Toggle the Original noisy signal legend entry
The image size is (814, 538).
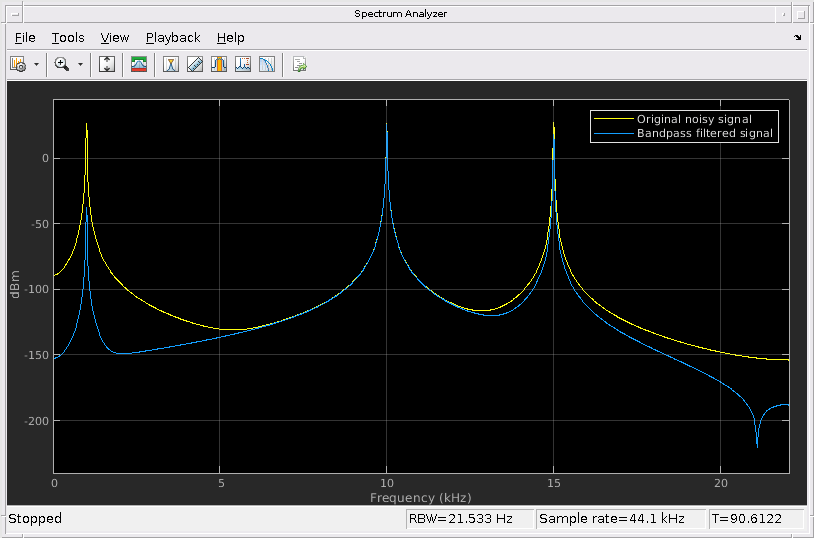click(693, 119)
